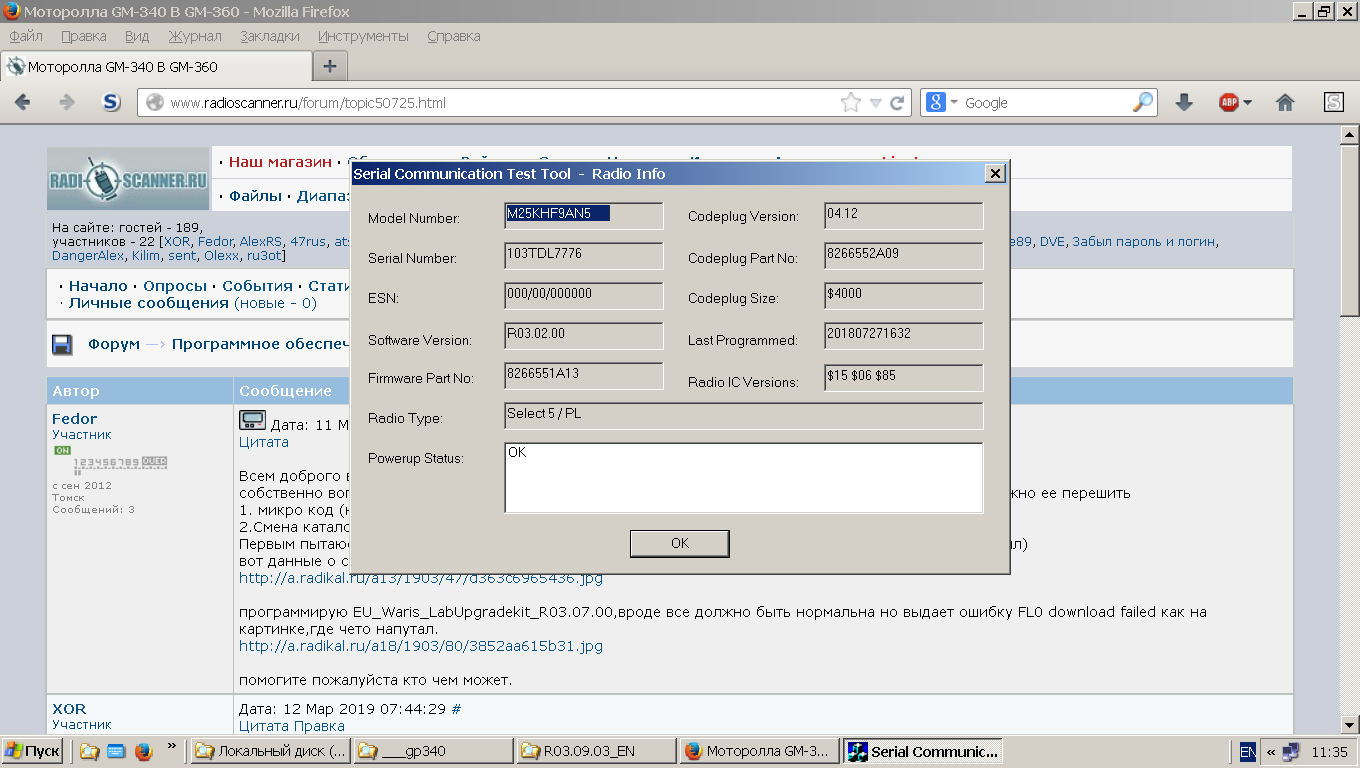Screen dimensions: 1360x768
Task: Click the Codeplug Part No field 8266552A09
Action: tap(904, 256)
